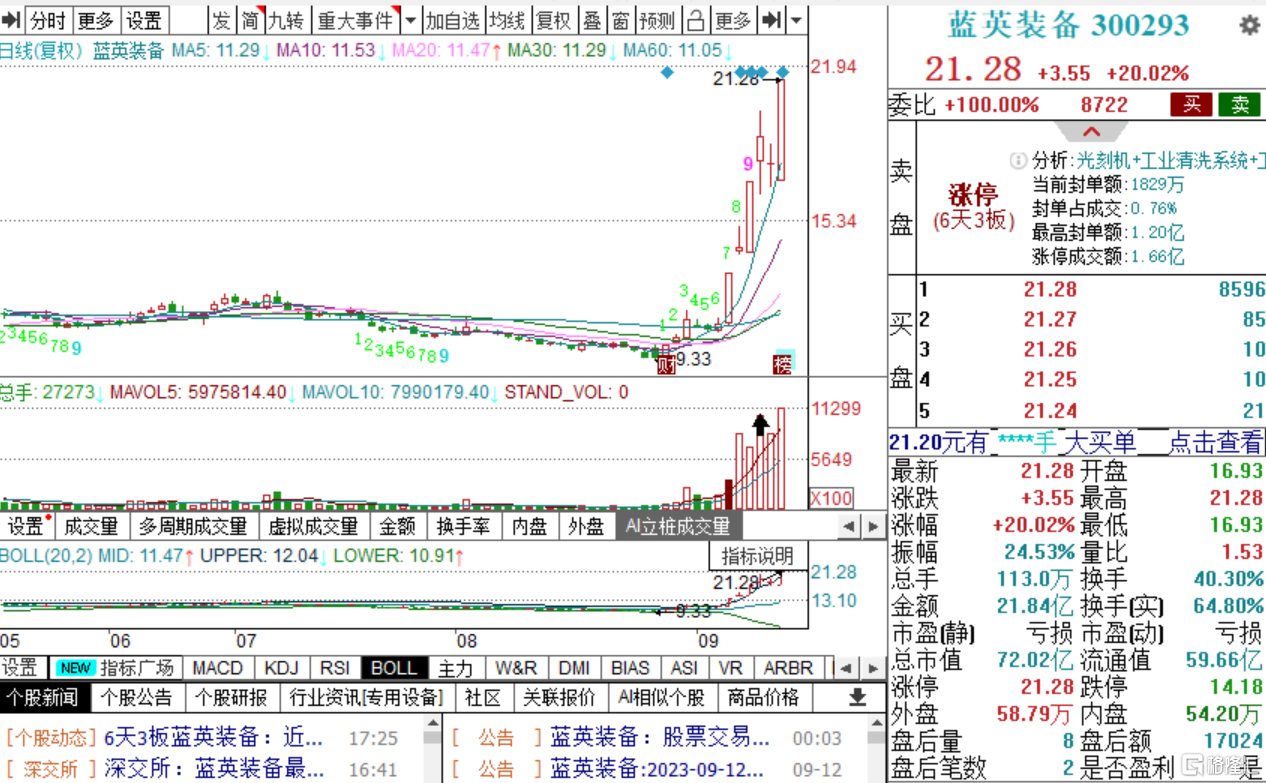
Task: Click the 榜 marker on the K-line chart
Action: [x=782, y=364]
